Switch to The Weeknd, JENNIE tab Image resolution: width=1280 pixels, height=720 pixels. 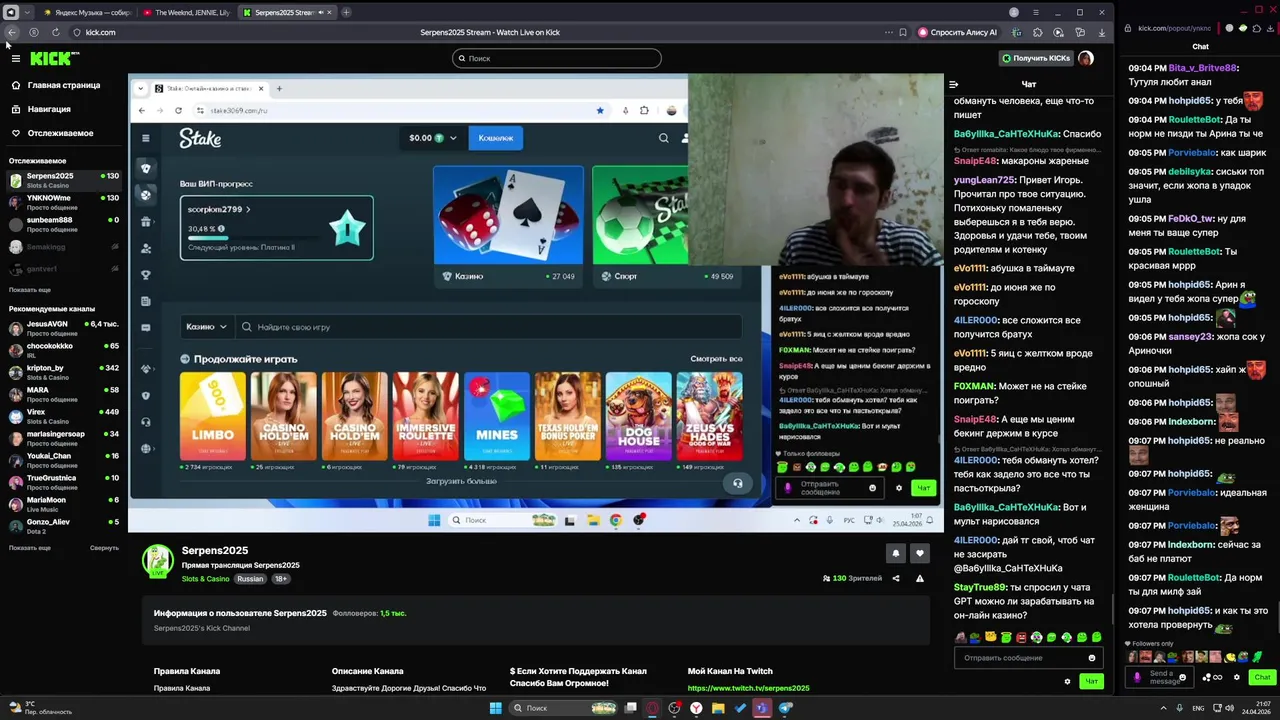[x=186, y=12]
